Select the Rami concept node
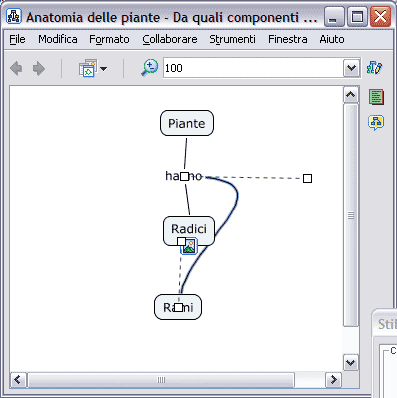The image size is (397, 398). (178, 307)
